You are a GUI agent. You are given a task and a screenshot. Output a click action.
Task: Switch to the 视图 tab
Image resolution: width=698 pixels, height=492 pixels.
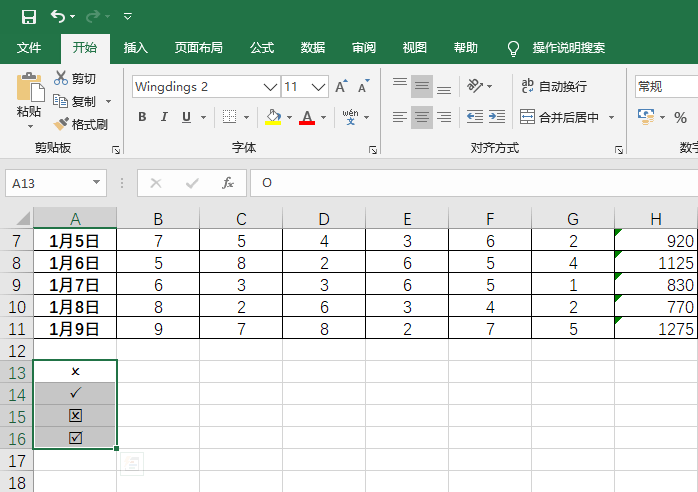[414, 48]
